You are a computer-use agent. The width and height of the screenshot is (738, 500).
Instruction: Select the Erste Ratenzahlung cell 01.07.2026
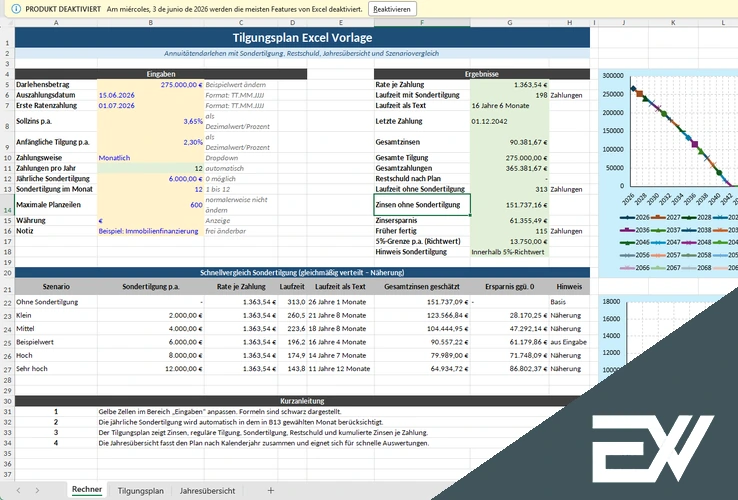[x=151, y=105]
